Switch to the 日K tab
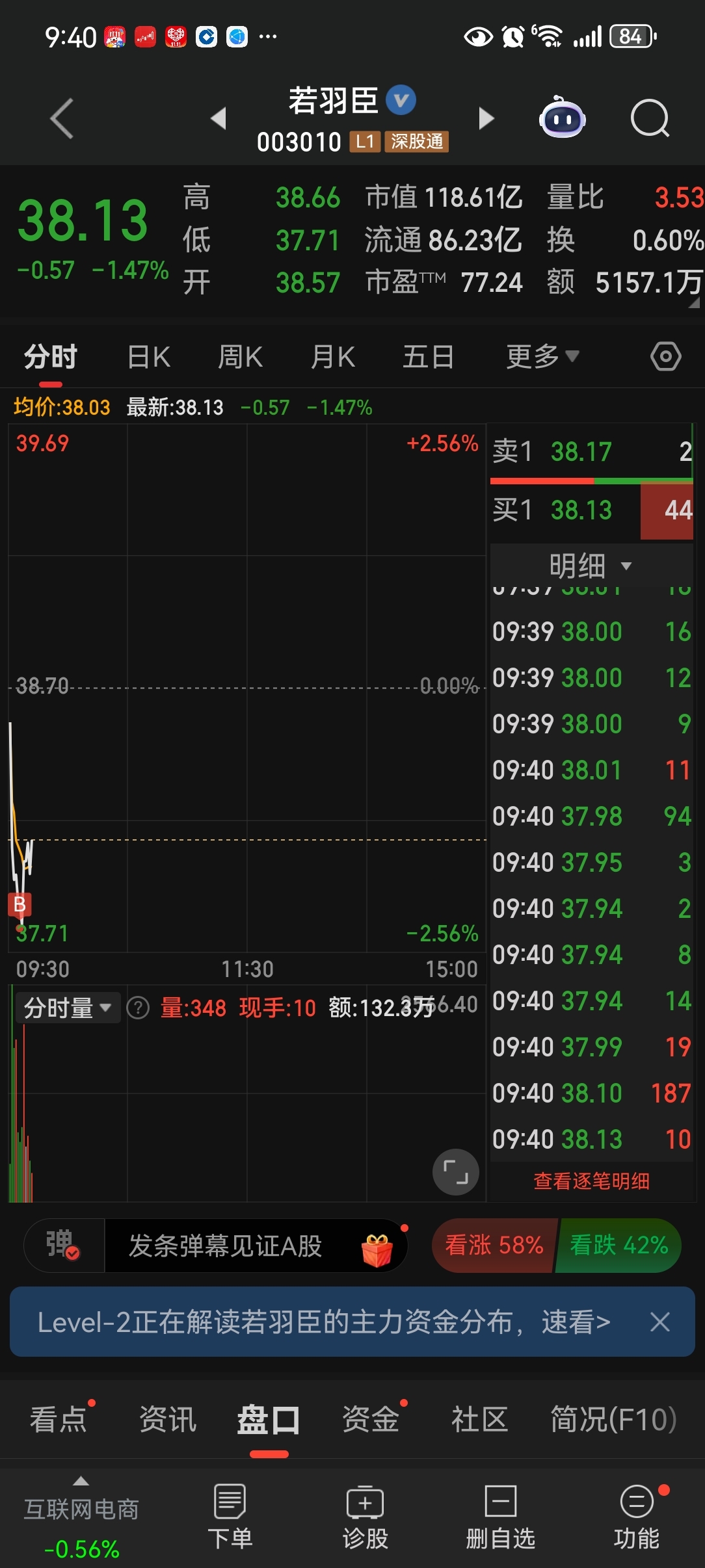Screen dimensions: 705x1568 (x=149, y=357)
